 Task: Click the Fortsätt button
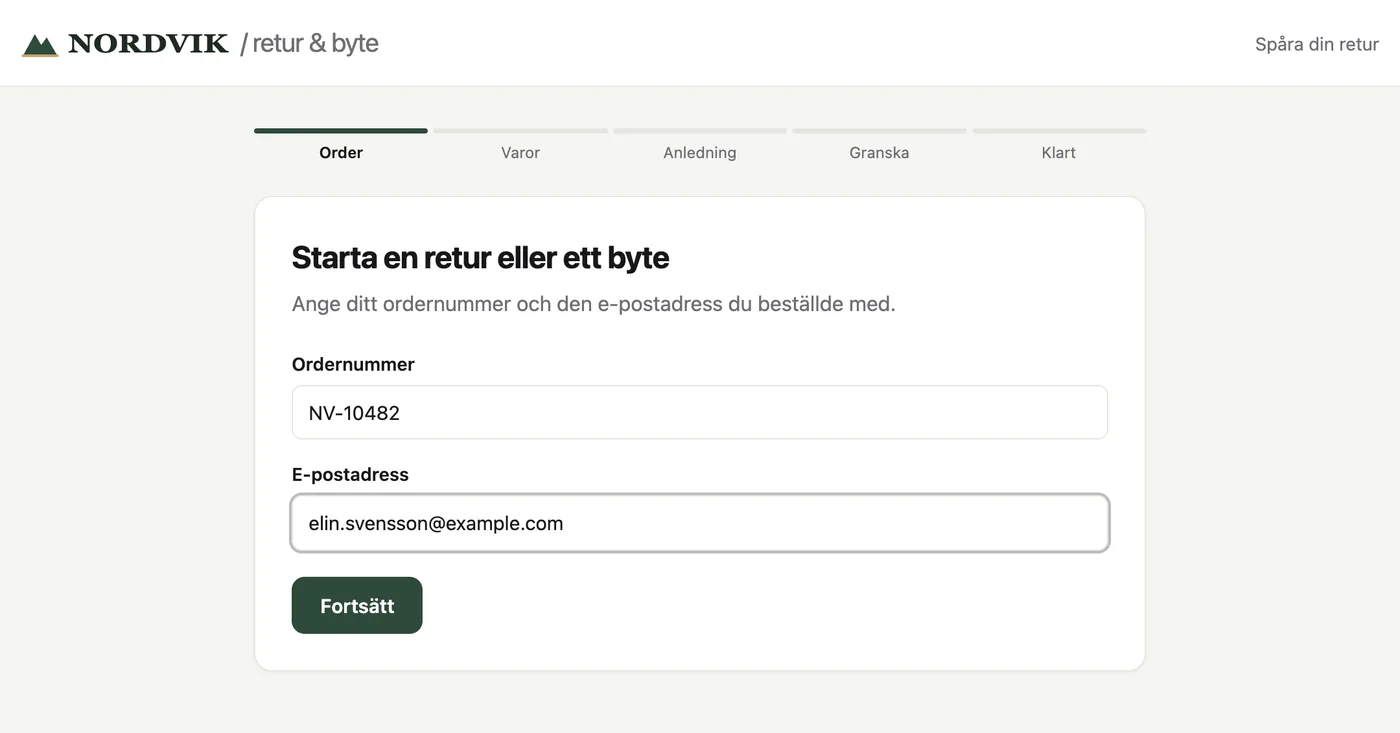[357, 605]
